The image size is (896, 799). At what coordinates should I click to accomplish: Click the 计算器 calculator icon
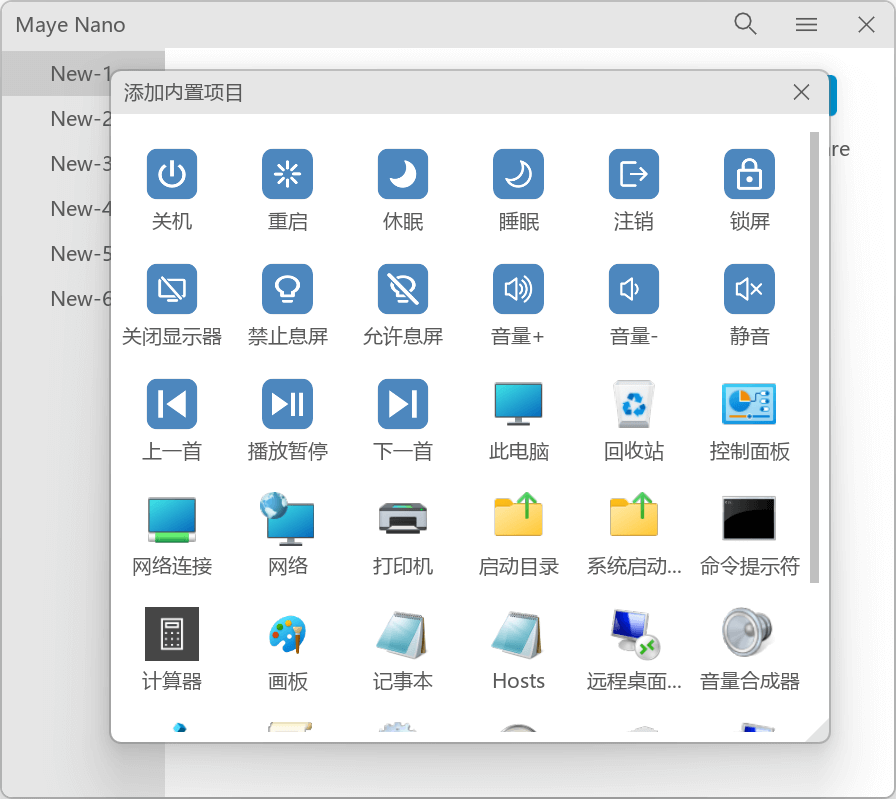click(172, 634)
